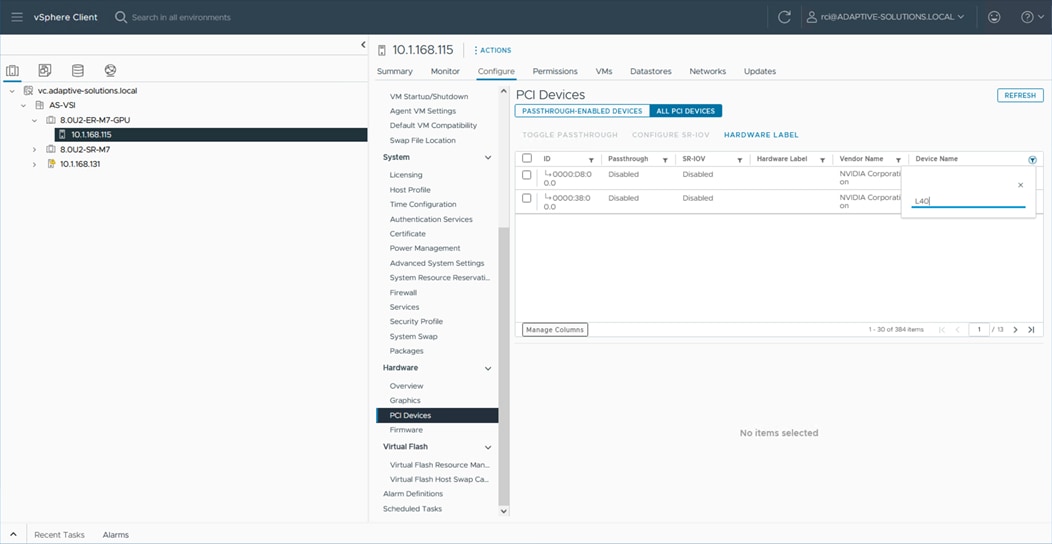Click the REFRESH button for PCI Devices
This screenshot has width=1052, height=544.
click(1019, 95)
